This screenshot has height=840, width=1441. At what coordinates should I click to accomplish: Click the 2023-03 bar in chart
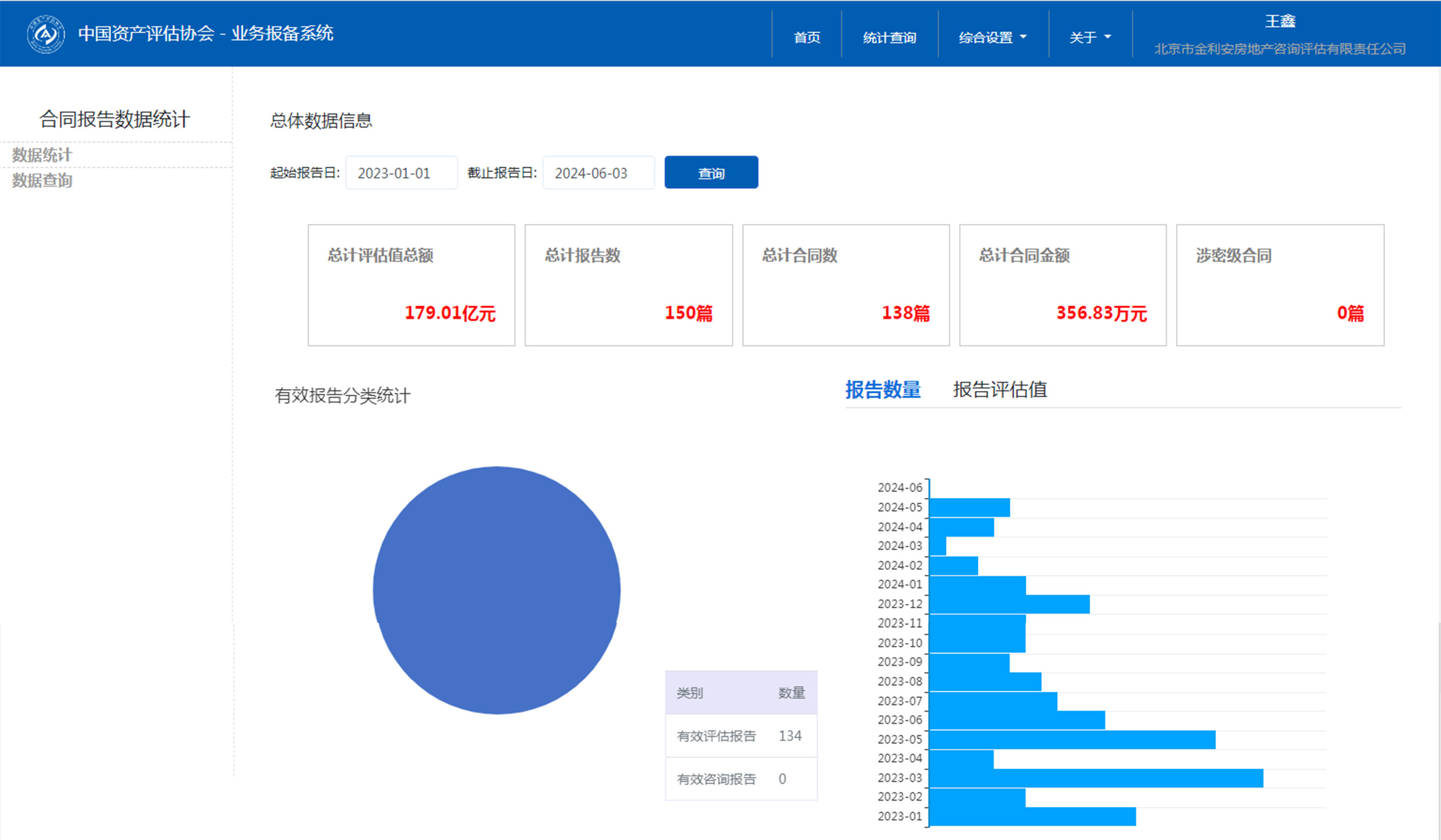pos(1096,778)
